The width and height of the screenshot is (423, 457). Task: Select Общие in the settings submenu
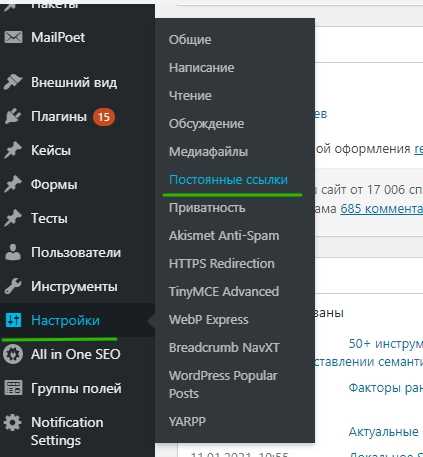coord(190,39)
